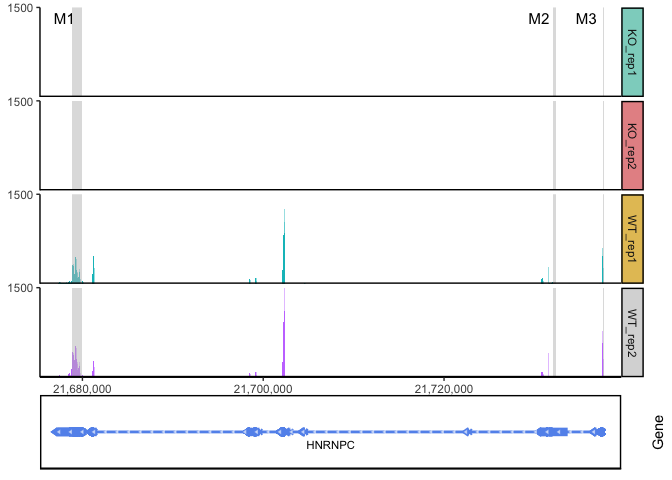Click the M1 gray highlight in KO_rep2 track
672x480 pixels.
77,145
